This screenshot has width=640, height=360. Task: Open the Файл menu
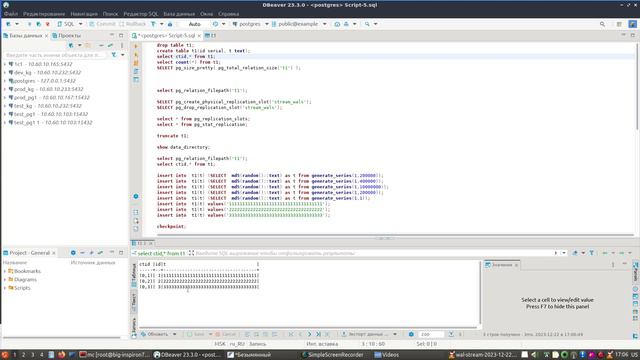pos(11,14)
